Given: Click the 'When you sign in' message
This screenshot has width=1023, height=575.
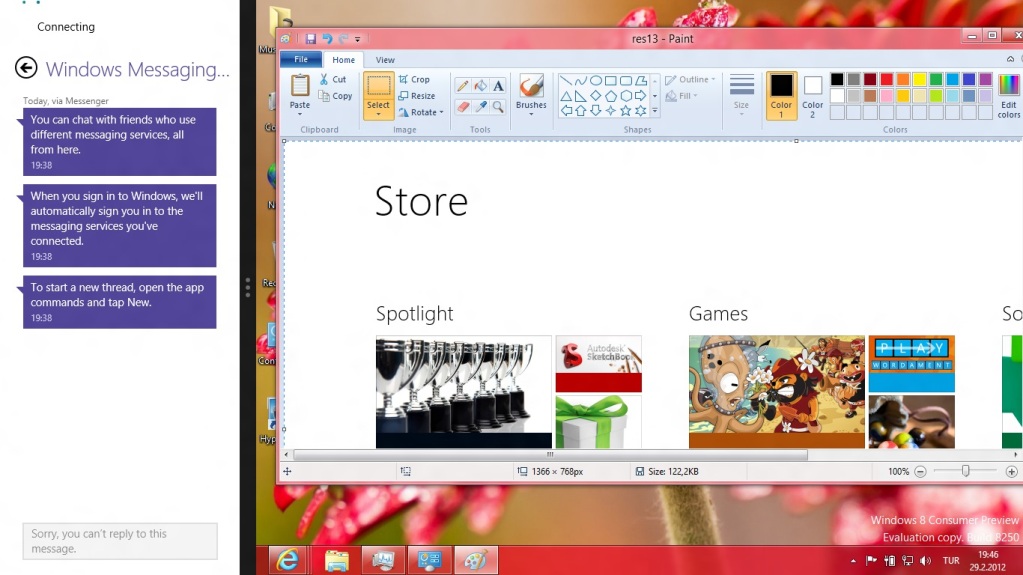Looking at the screenshot, I should (119, 226).
